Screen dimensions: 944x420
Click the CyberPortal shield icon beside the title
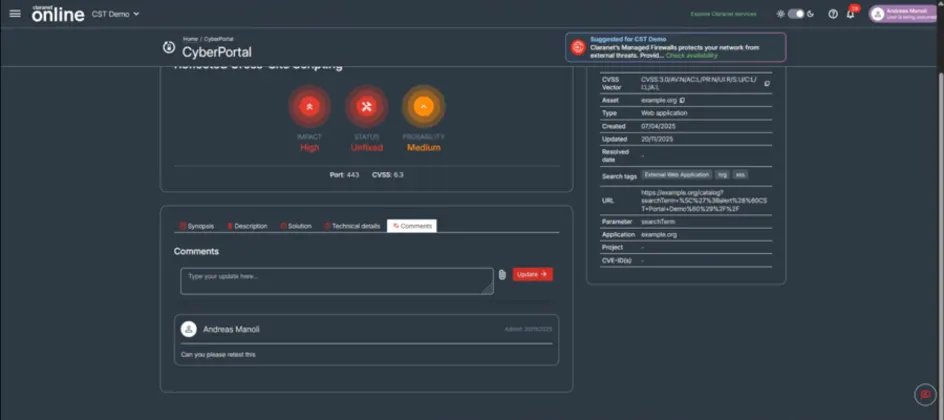pyautogui.click(x=169, y=48)
